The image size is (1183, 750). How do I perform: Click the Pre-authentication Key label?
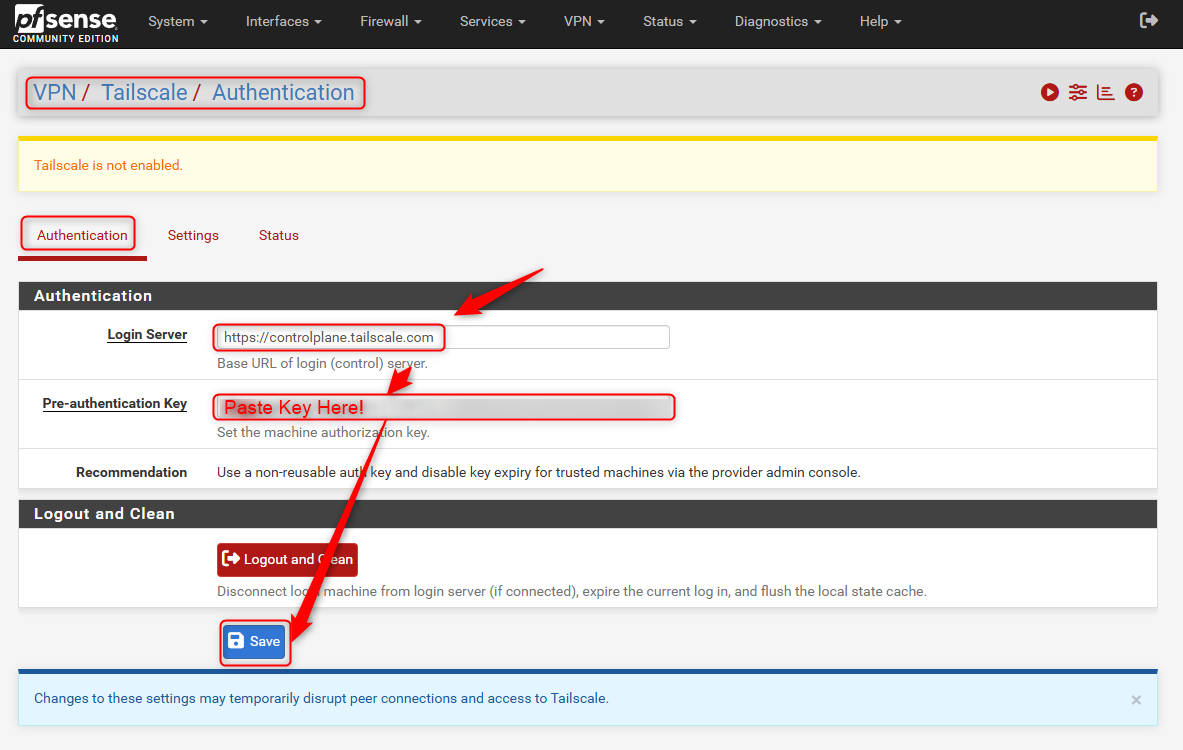point(115,403)
